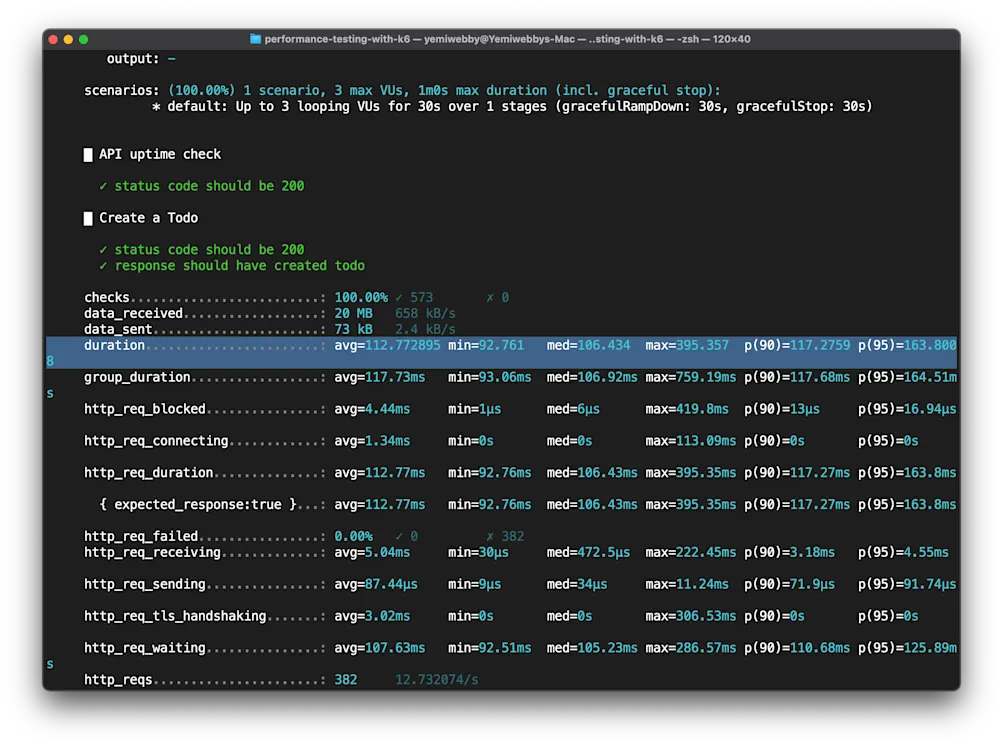
Task: Click the http_req_waiting avg=107.63ms value
Action: coord(379,648)
